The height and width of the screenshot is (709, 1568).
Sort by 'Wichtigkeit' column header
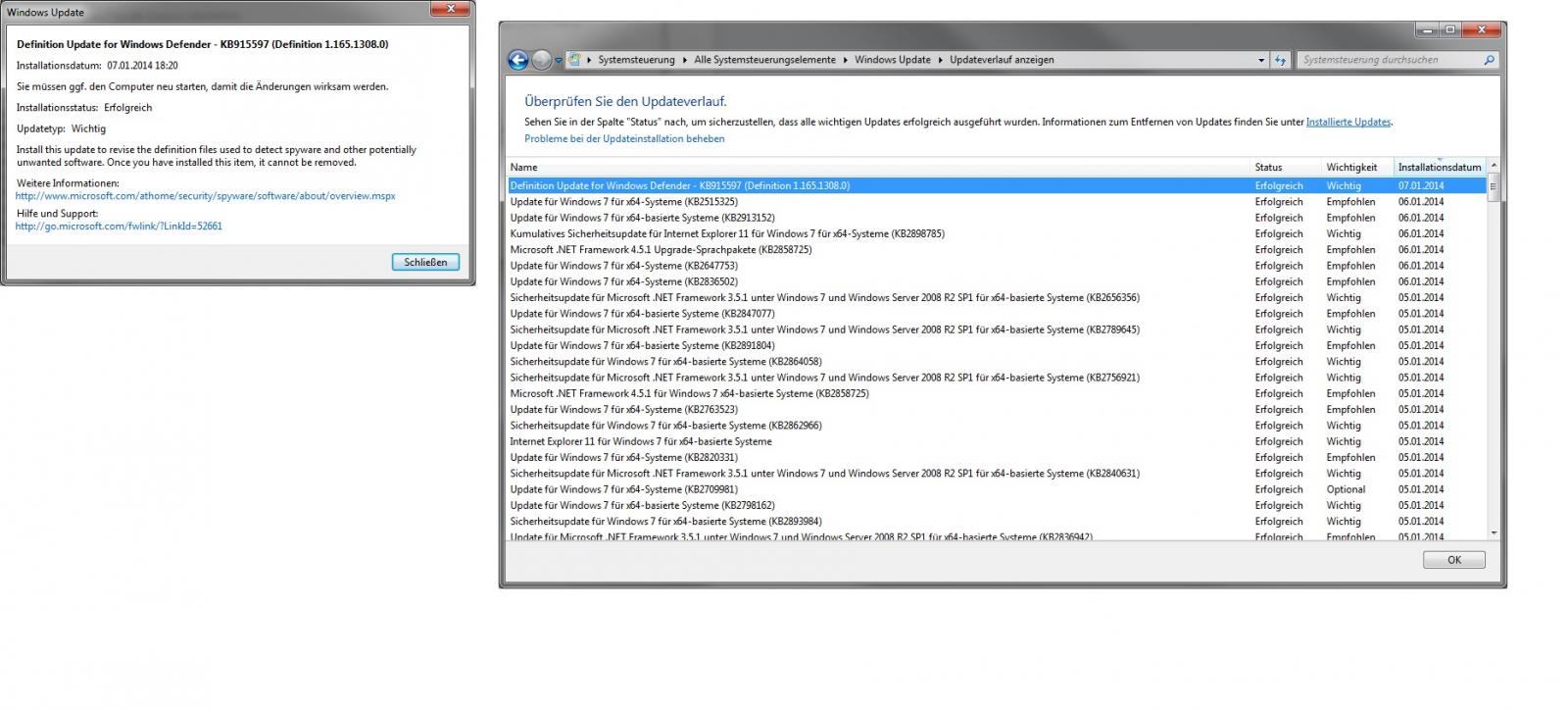coord(1358,167)
